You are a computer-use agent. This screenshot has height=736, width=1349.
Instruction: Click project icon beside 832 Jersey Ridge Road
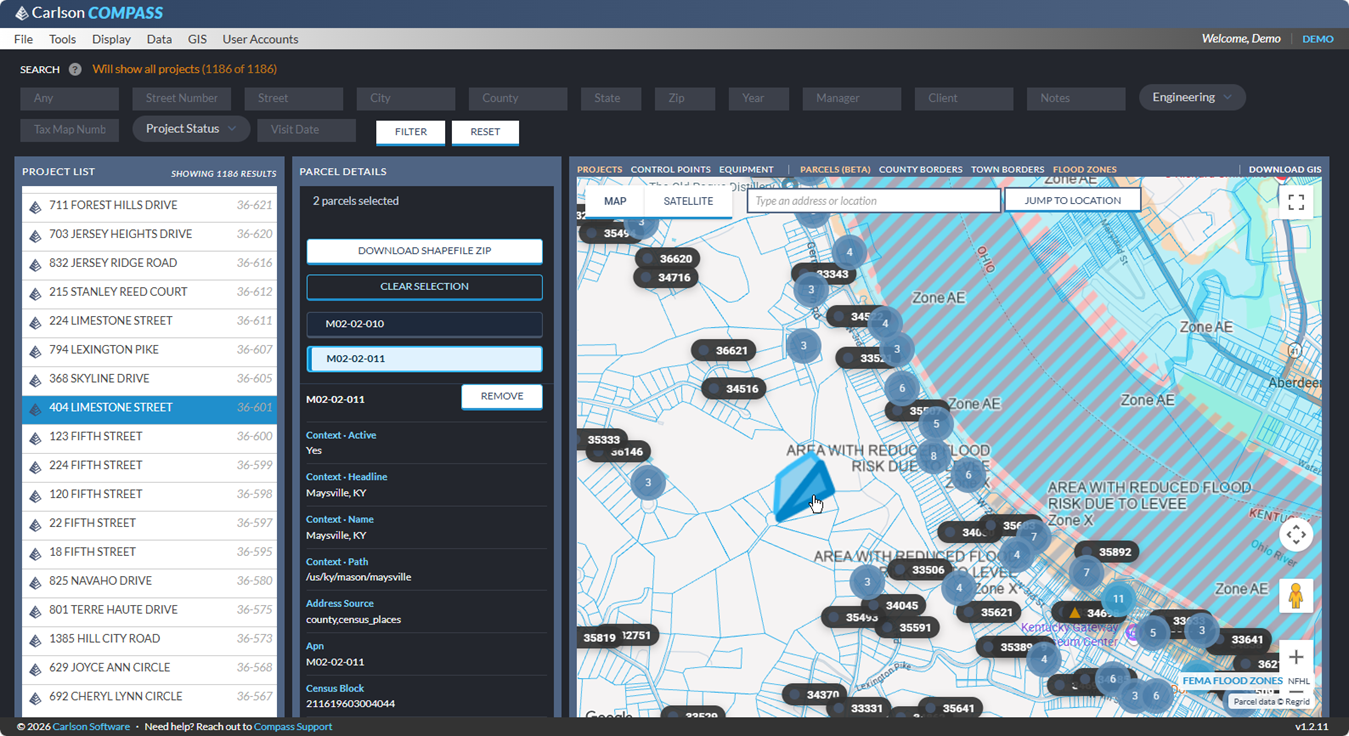(x=35, y=265)
